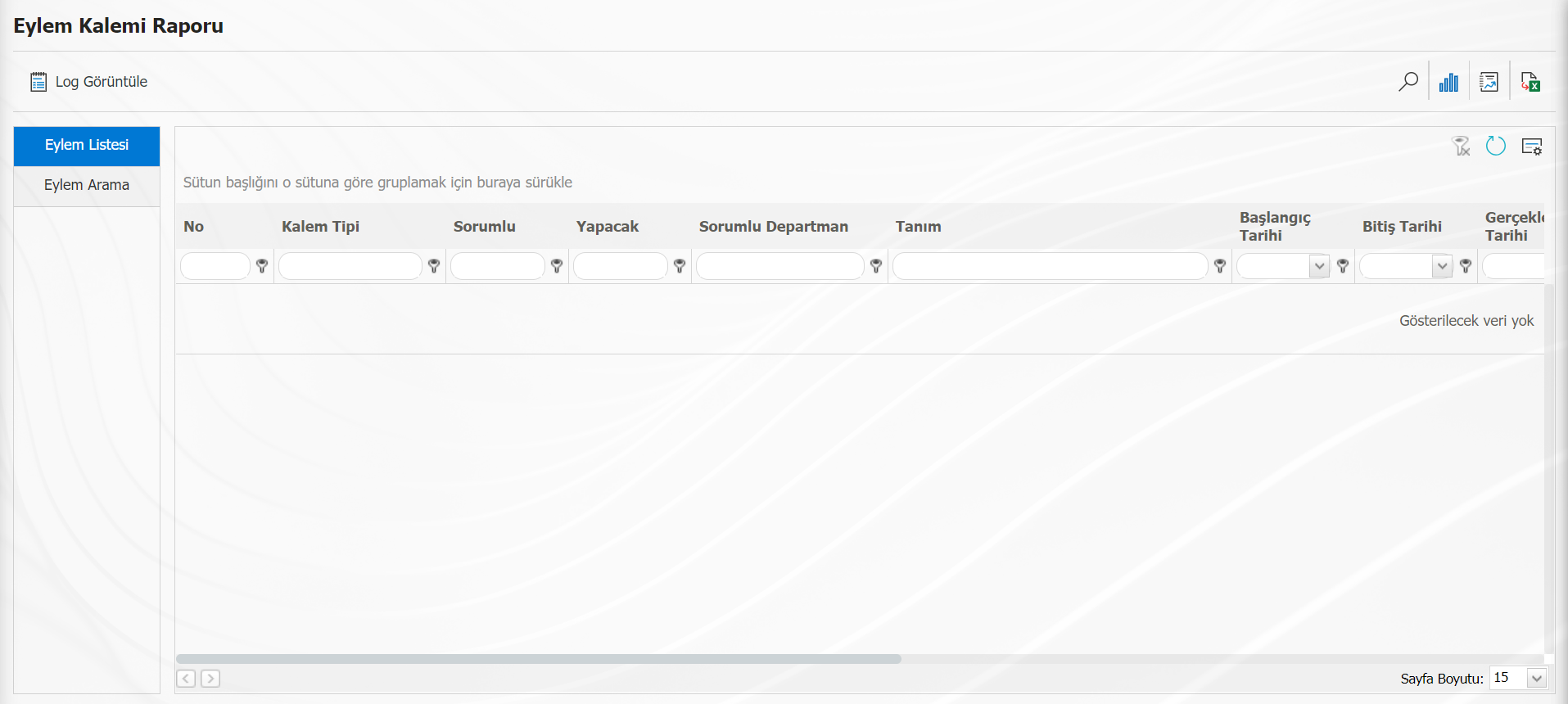Open filter options for the No column

[262, 266]
